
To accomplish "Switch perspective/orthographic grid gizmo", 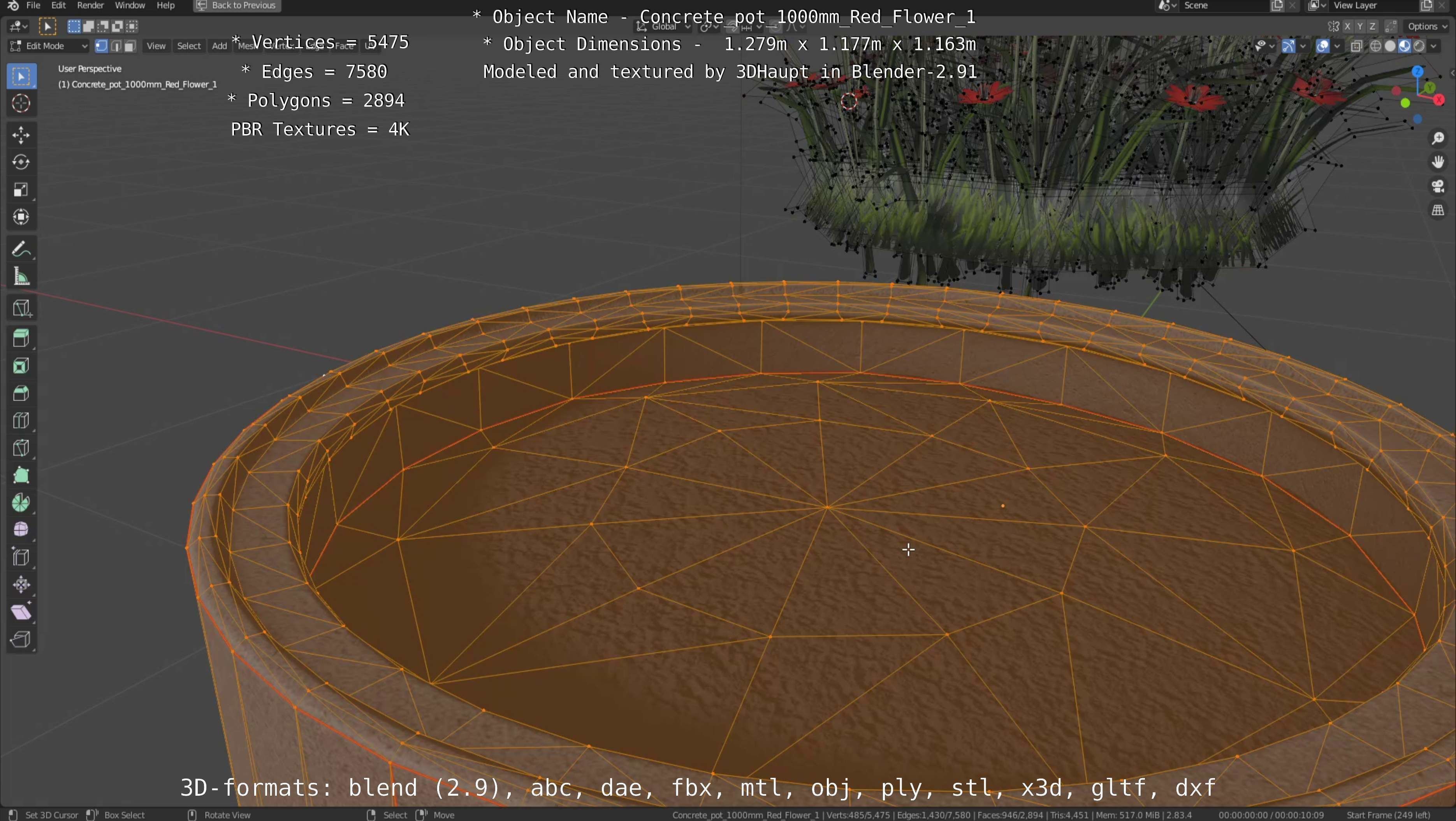I will 1438,210.
